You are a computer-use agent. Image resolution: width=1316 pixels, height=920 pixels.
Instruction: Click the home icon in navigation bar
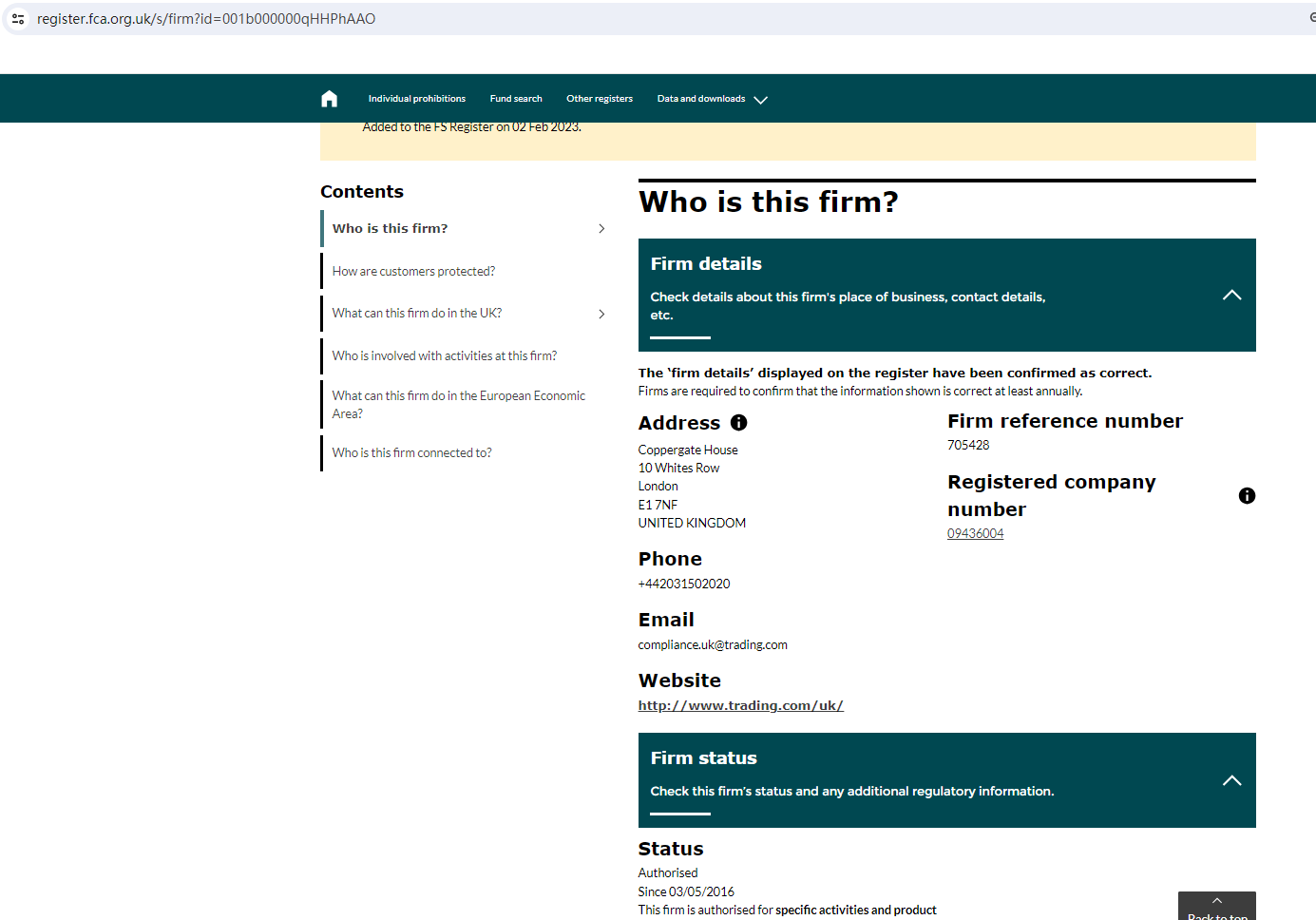[x=329, y=99]
